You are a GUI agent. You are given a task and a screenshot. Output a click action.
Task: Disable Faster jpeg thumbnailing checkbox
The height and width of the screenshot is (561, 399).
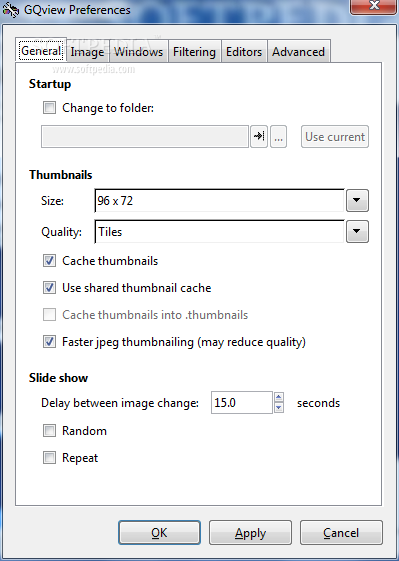coord(49,342)
